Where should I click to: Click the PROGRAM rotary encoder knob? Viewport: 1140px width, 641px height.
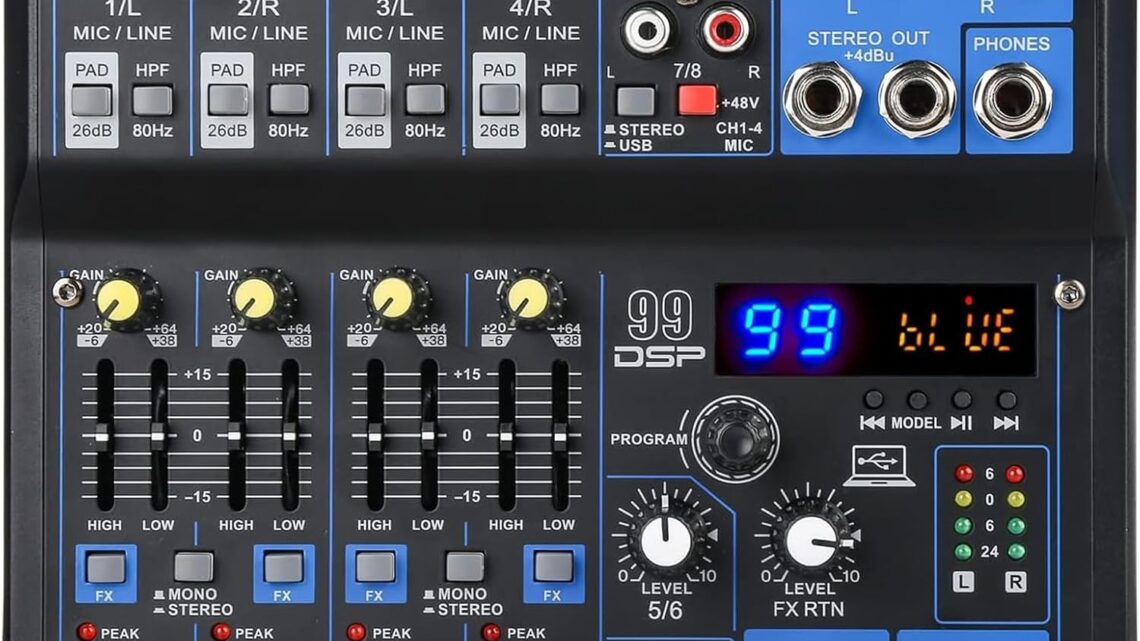pos(735,438)
